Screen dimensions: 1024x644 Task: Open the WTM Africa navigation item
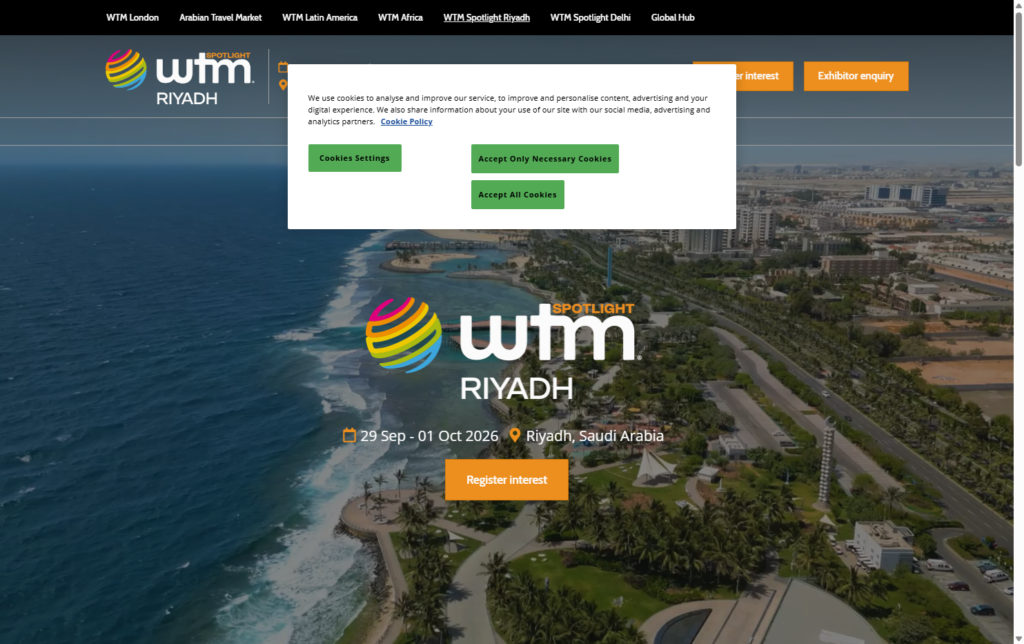point(400,17)
